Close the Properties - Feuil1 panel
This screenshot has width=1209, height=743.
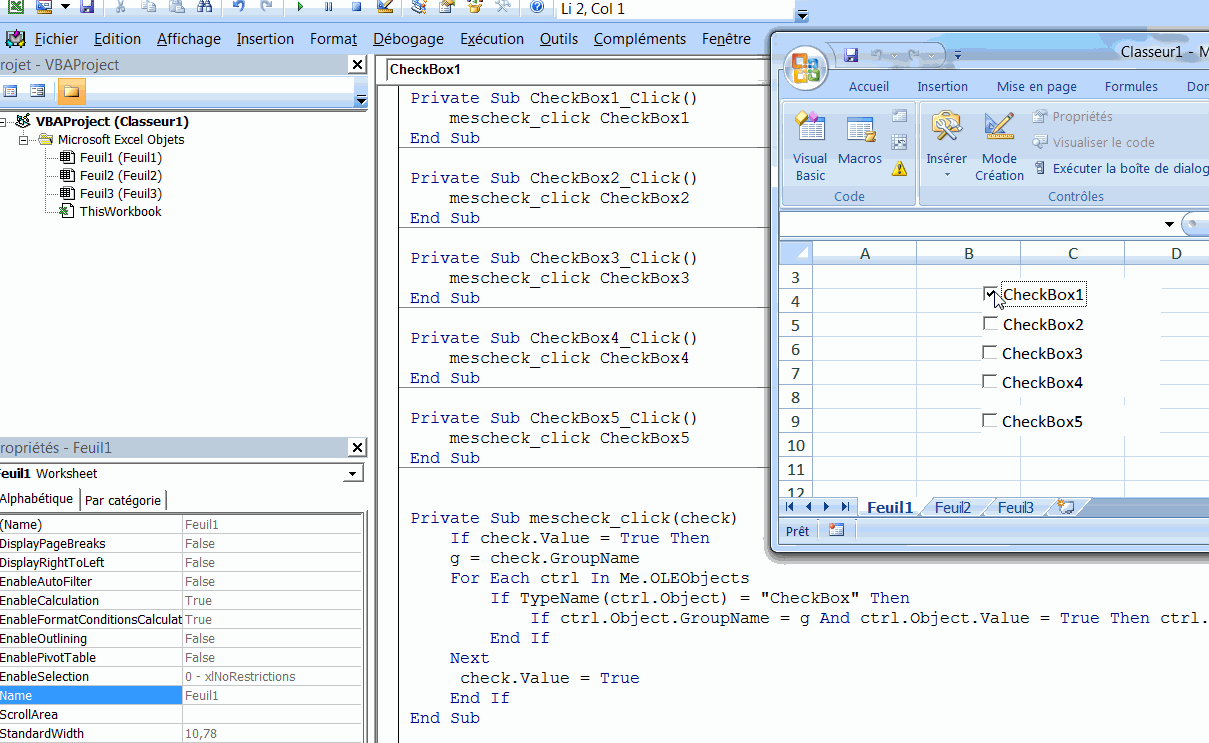tap(357, 448)
